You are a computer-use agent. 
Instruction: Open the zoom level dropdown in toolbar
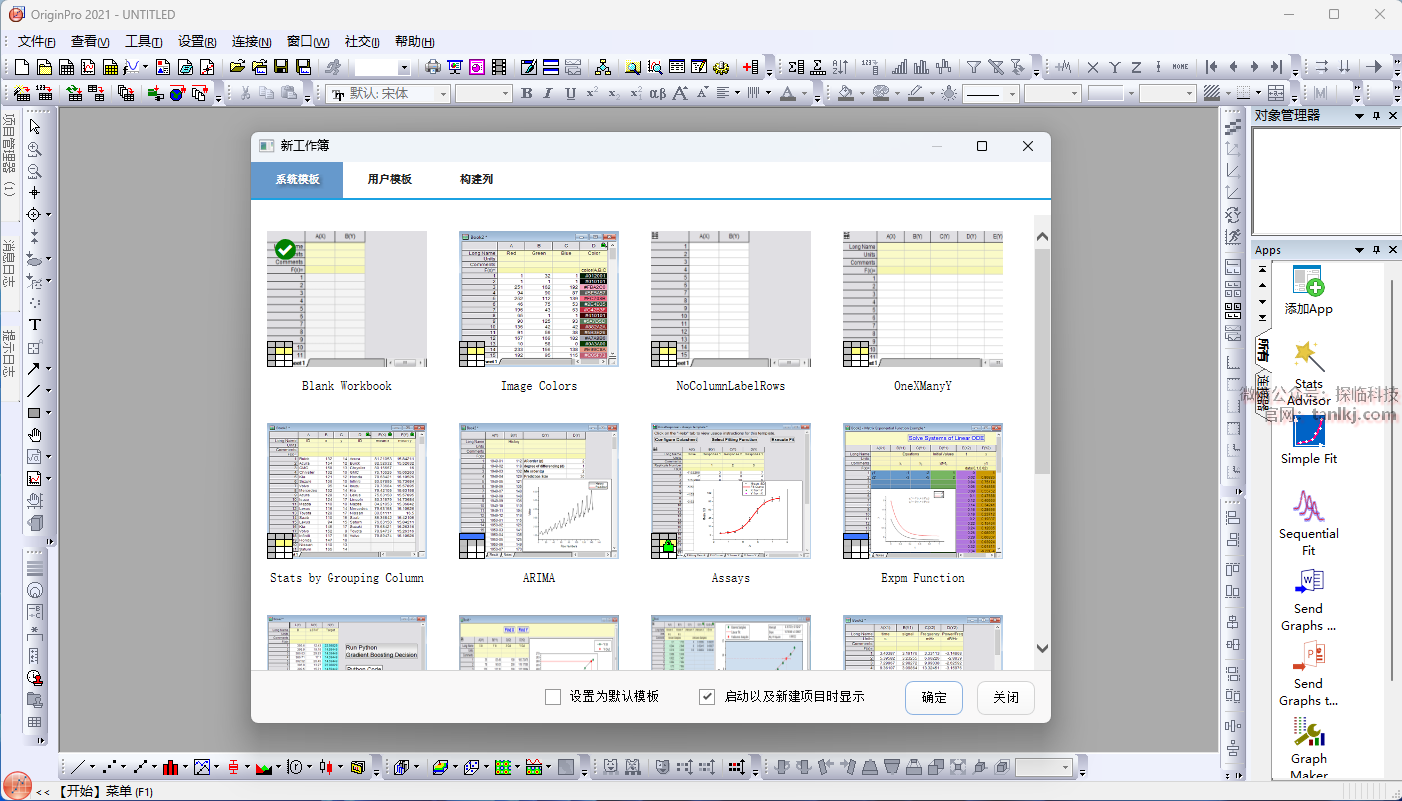point(404,68)
